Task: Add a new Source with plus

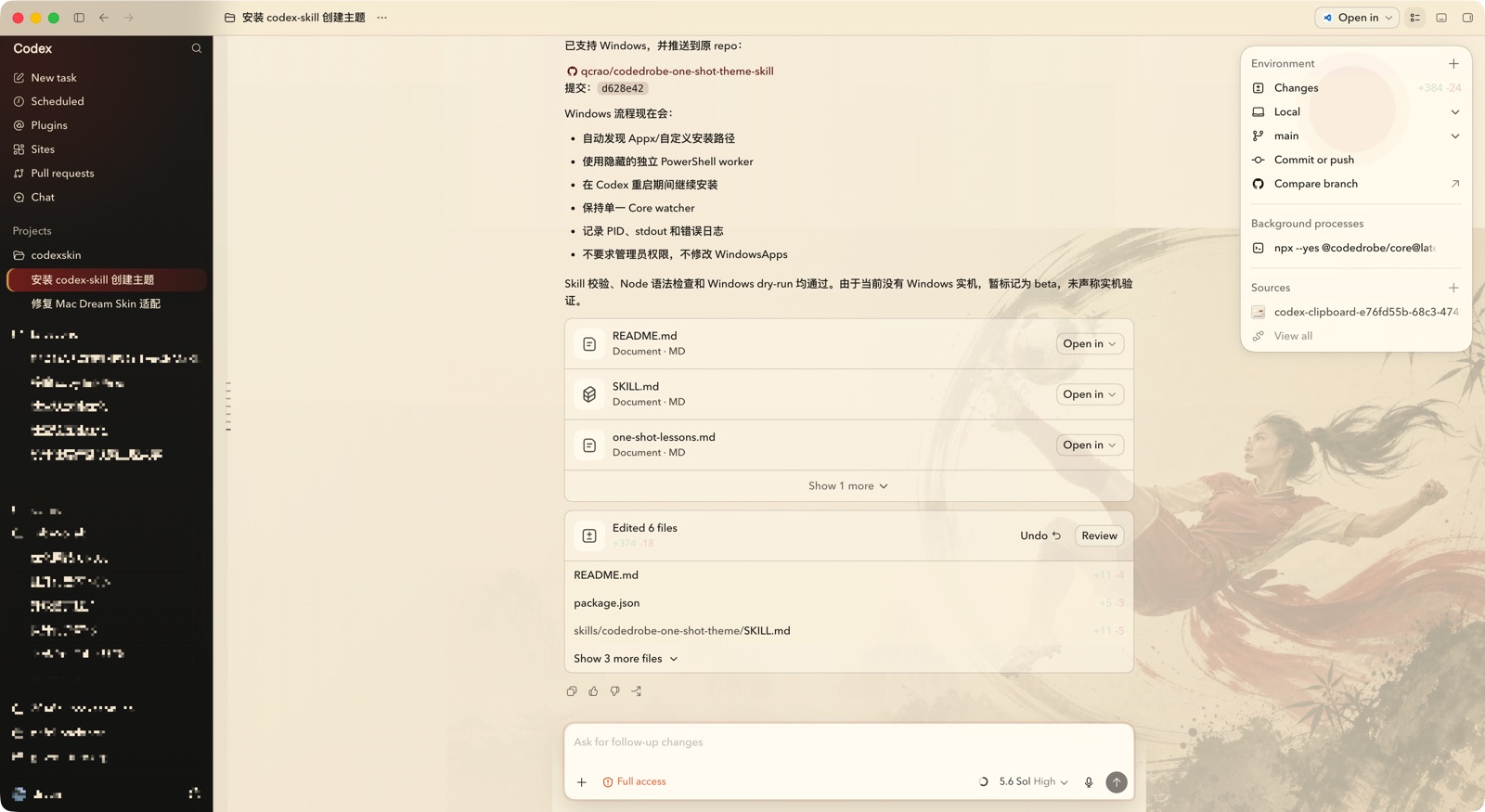Action: tap(1453, 288)
